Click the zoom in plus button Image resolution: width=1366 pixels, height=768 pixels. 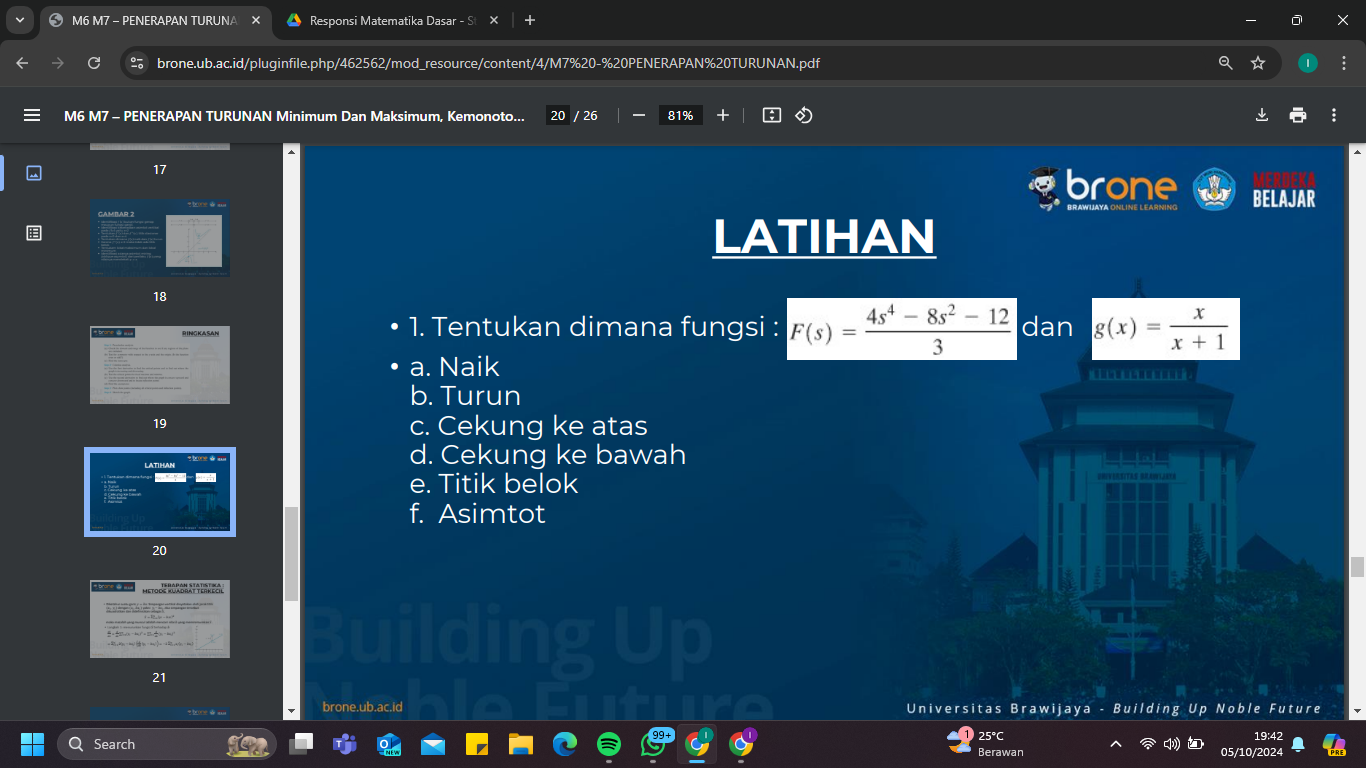click(723, 115)
